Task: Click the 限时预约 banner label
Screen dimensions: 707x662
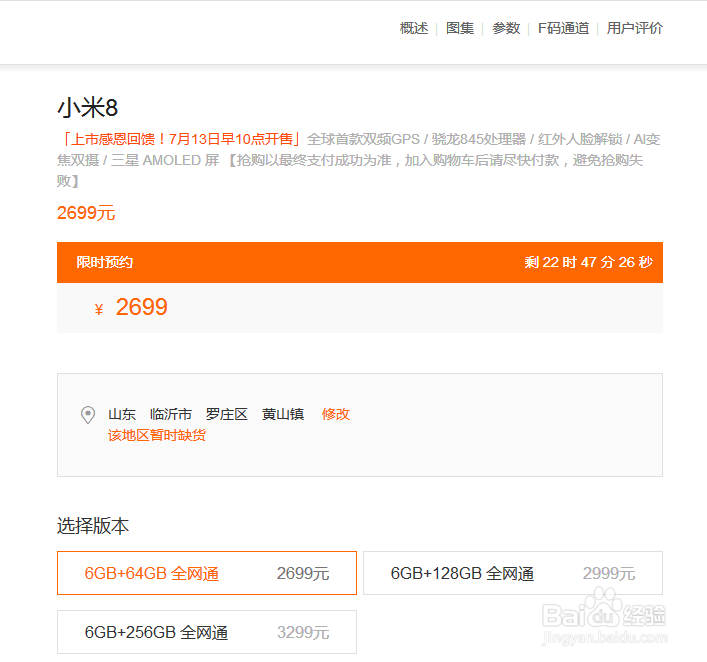Action: coord(105,262)
